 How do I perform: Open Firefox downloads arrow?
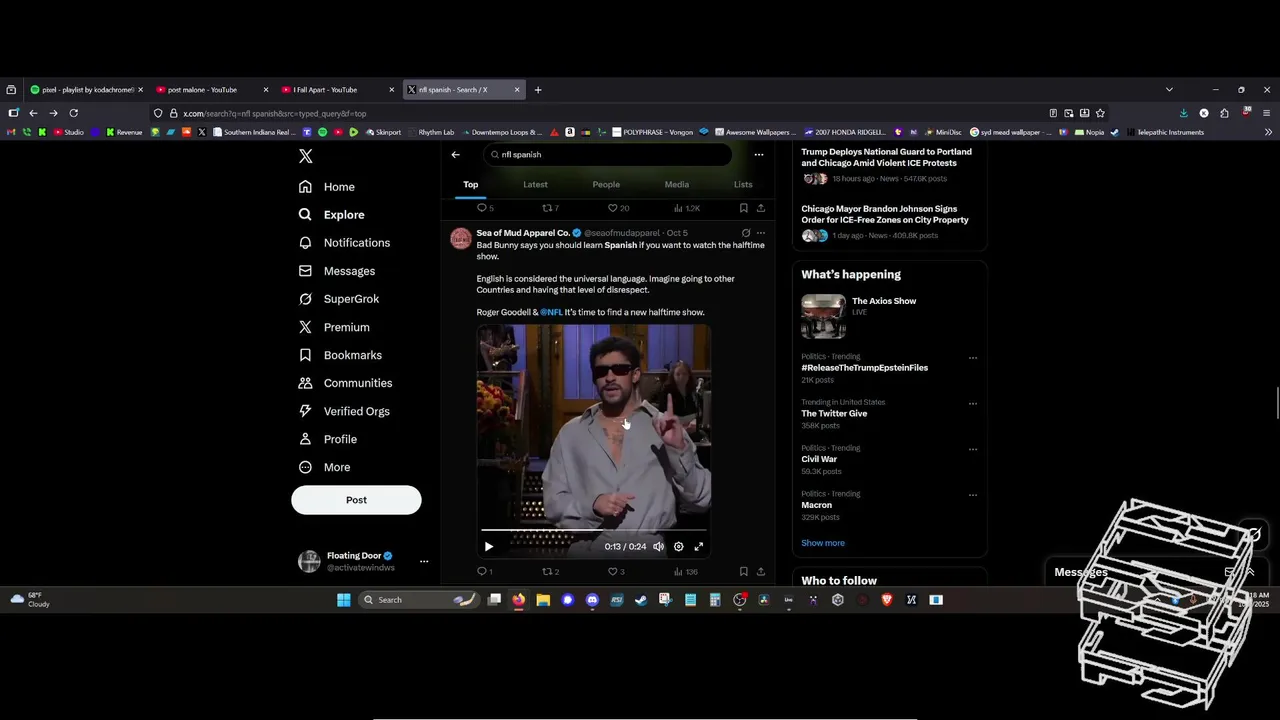click(1184, 113)
